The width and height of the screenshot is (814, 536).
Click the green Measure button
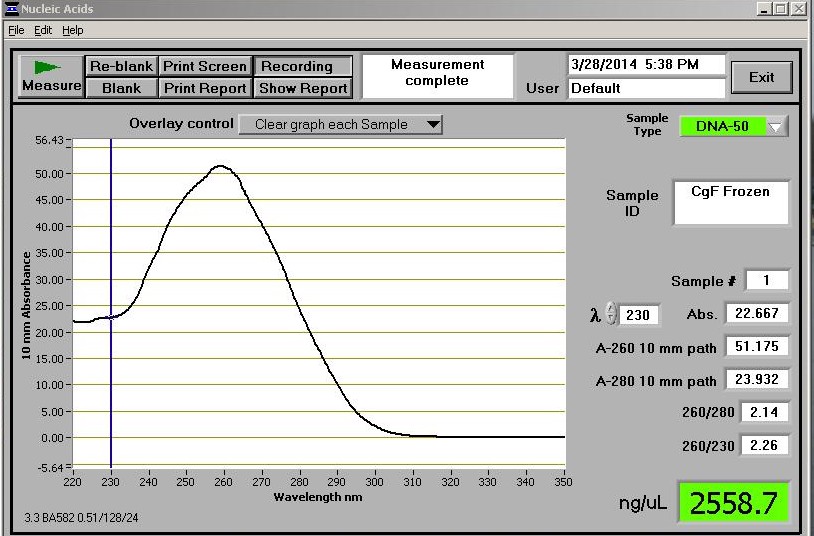pos(51,76)
